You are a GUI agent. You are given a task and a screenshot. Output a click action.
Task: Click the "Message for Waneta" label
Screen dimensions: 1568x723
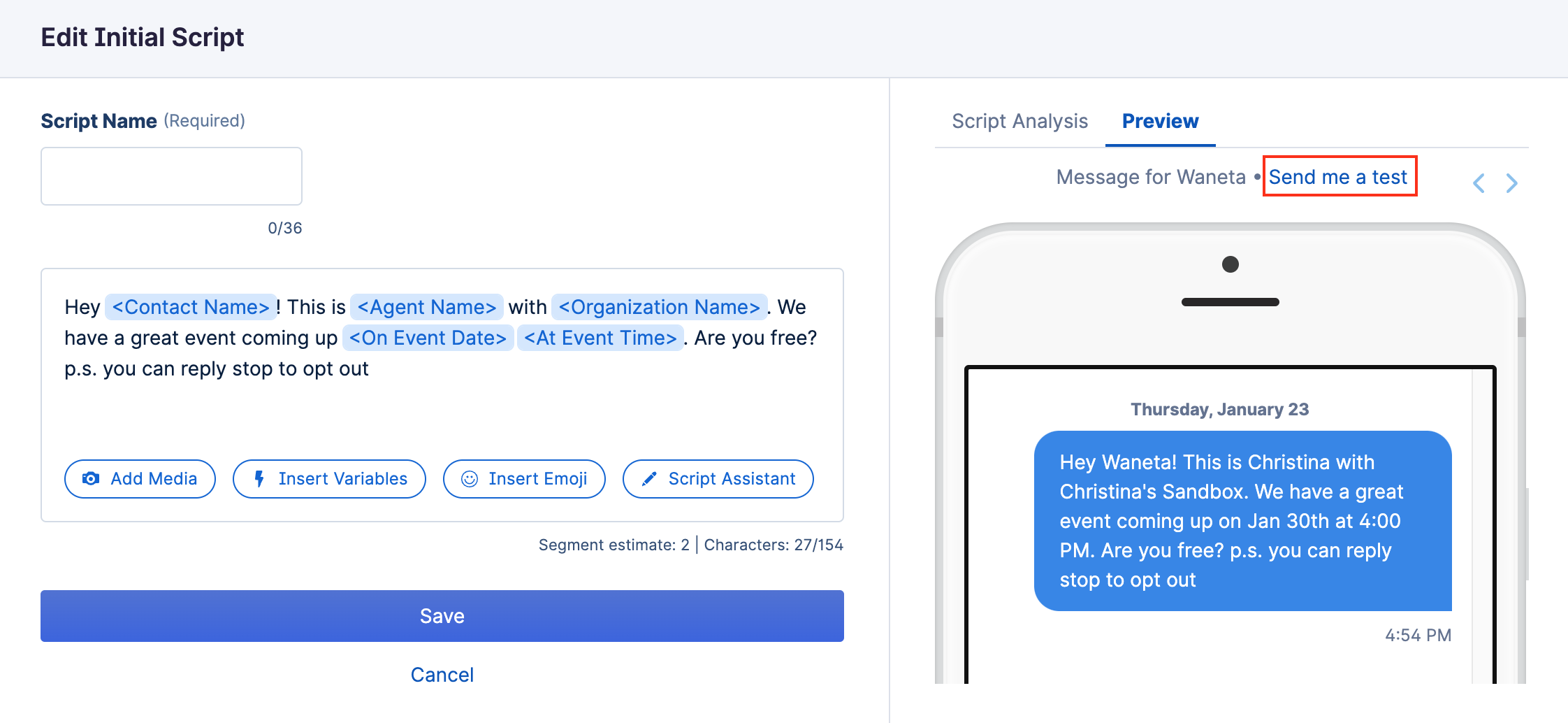pos(1151,177)
